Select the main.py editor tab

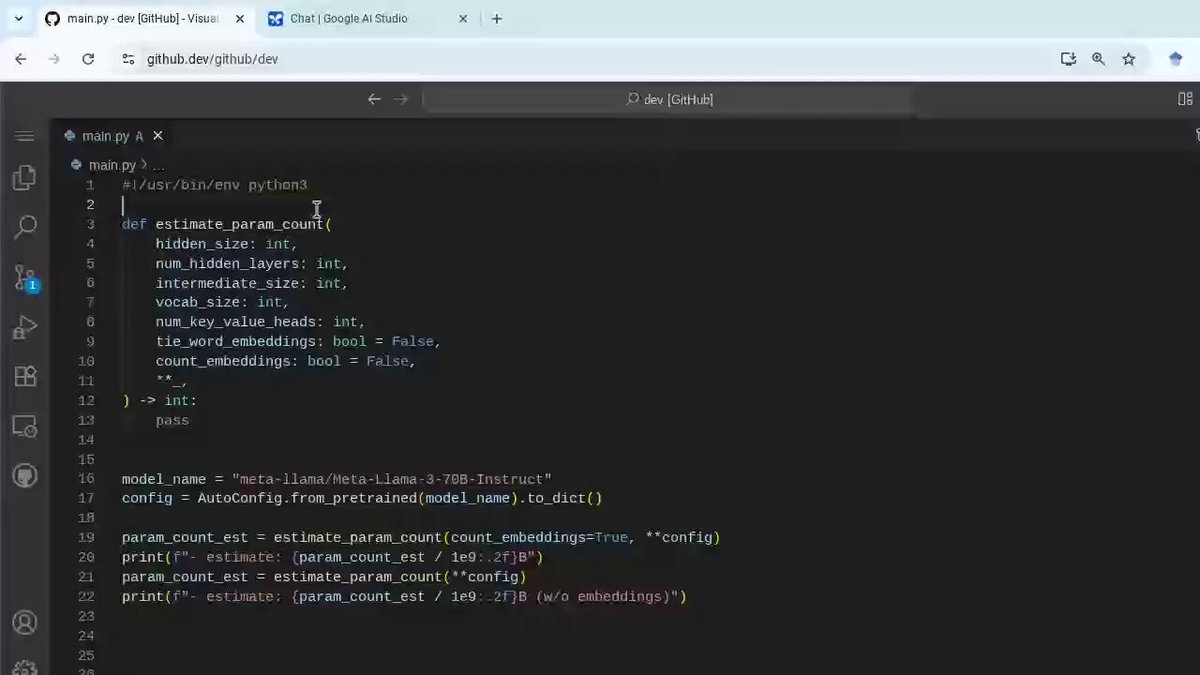tap(105, 136)
